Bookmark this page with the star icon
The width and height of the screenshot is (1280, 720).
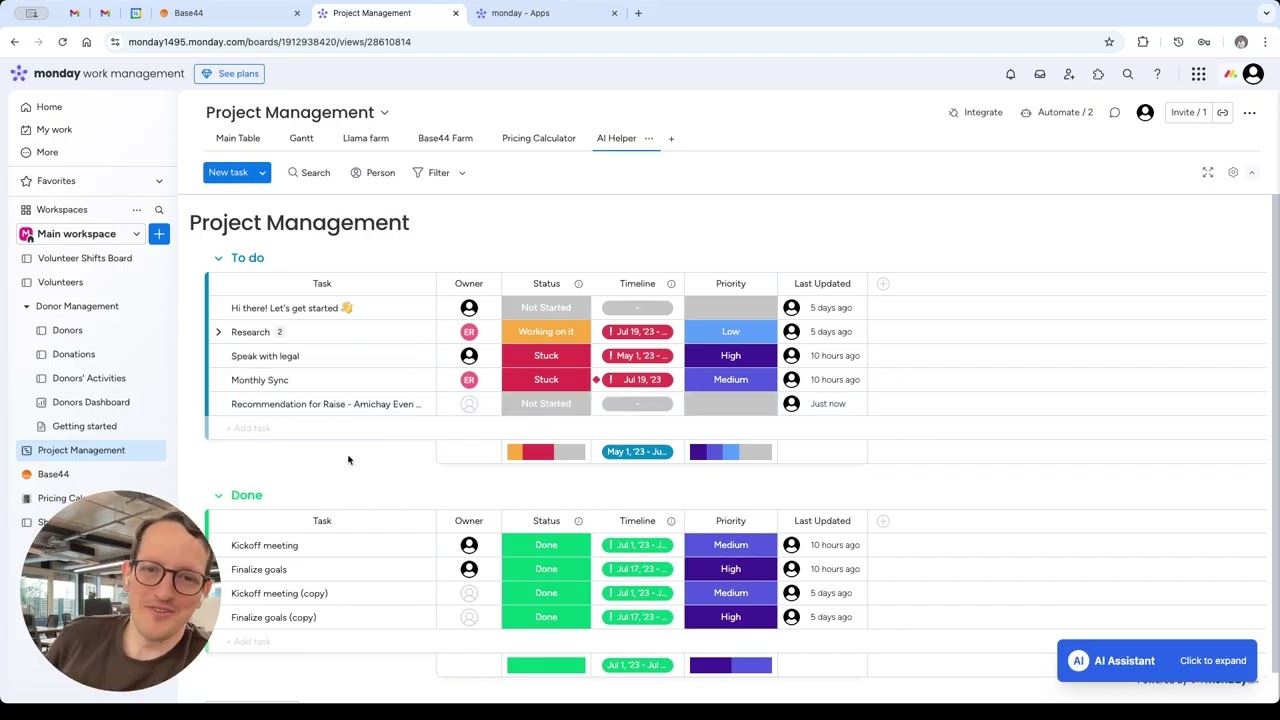pos(1109,42)
